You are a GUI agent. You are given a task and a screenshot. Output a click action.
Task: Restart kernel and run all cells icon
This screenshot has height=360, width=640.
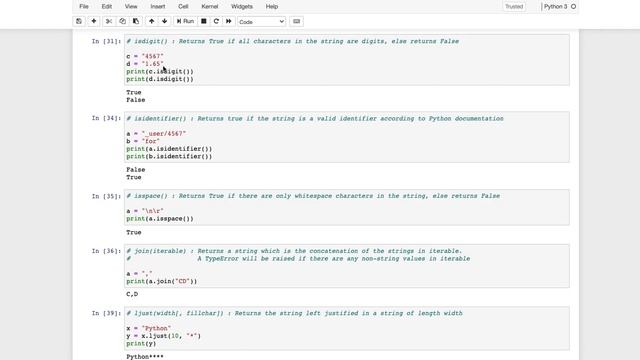[229, 21]
